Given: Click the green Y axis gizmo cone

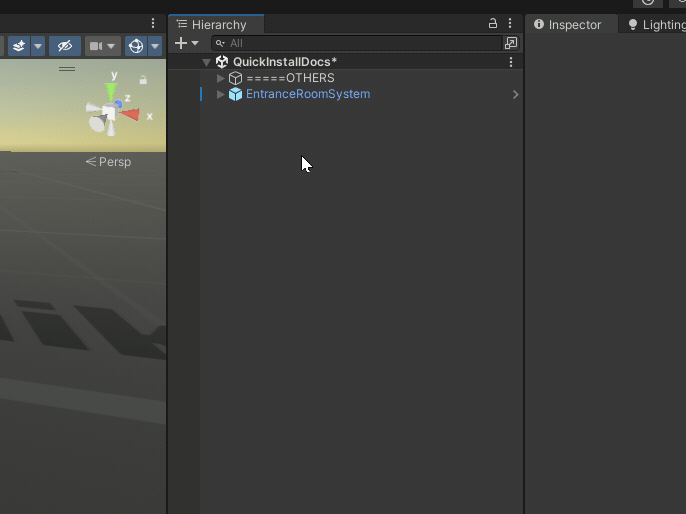Looking at the screenshot, I should point(111,90).
